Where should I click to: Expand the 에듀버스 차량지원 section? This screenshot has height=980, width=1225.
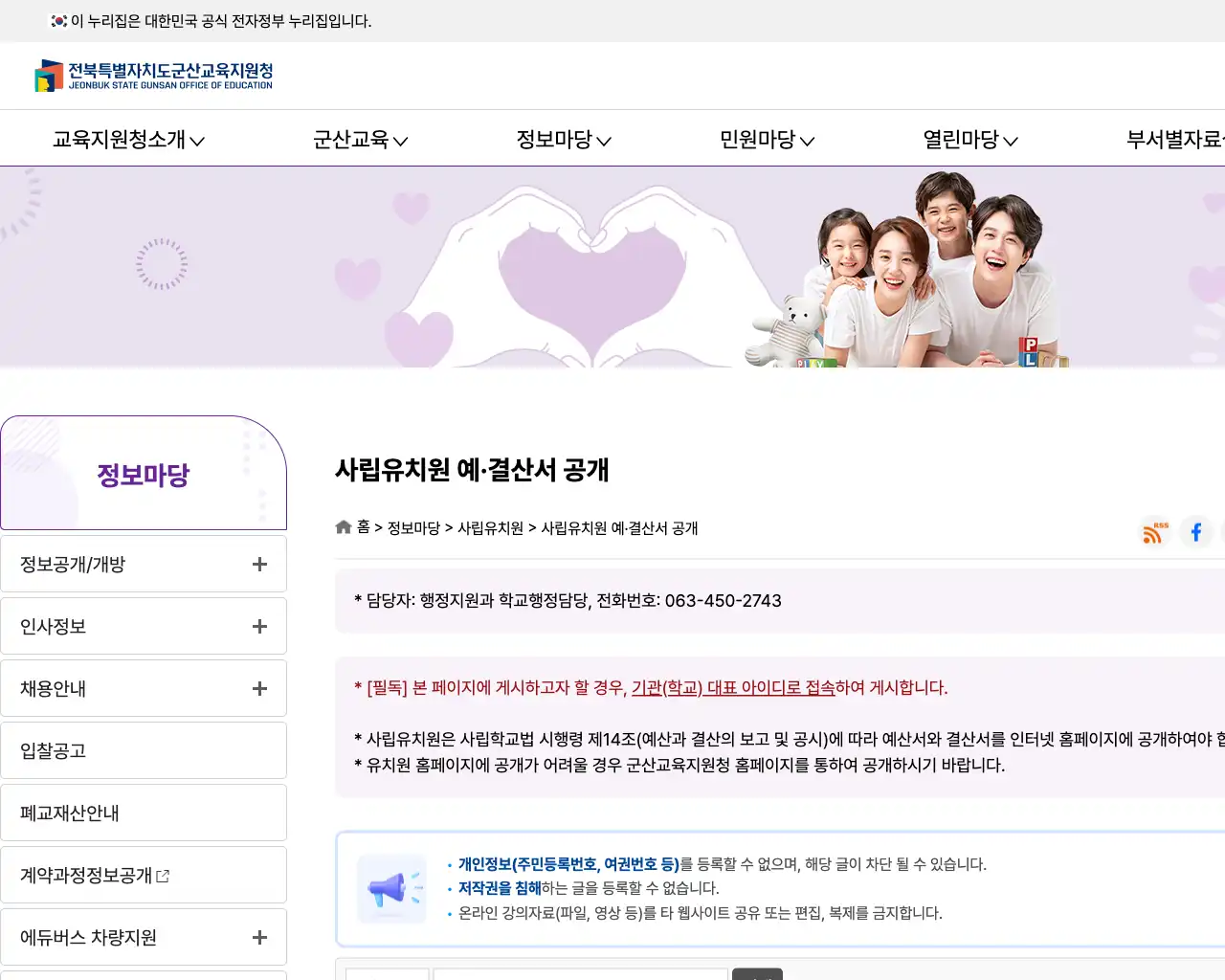(x=258, y=938)
